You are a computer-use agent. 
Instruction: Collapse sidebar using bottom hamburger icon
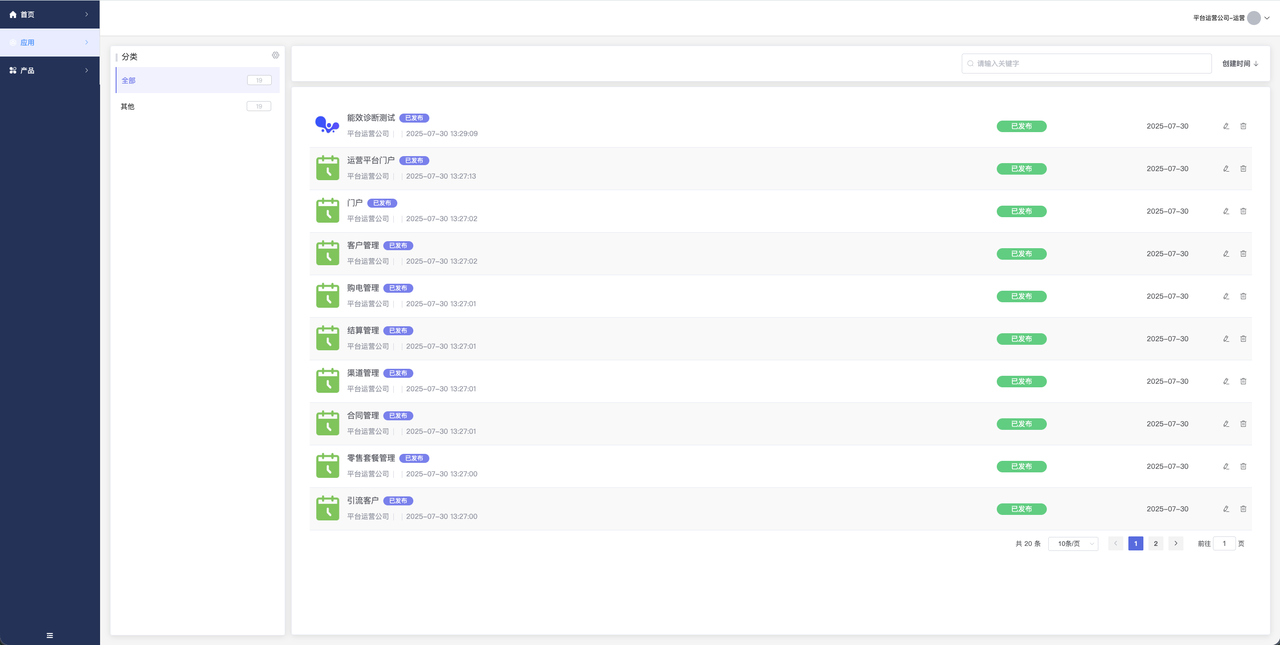[50, 635]
